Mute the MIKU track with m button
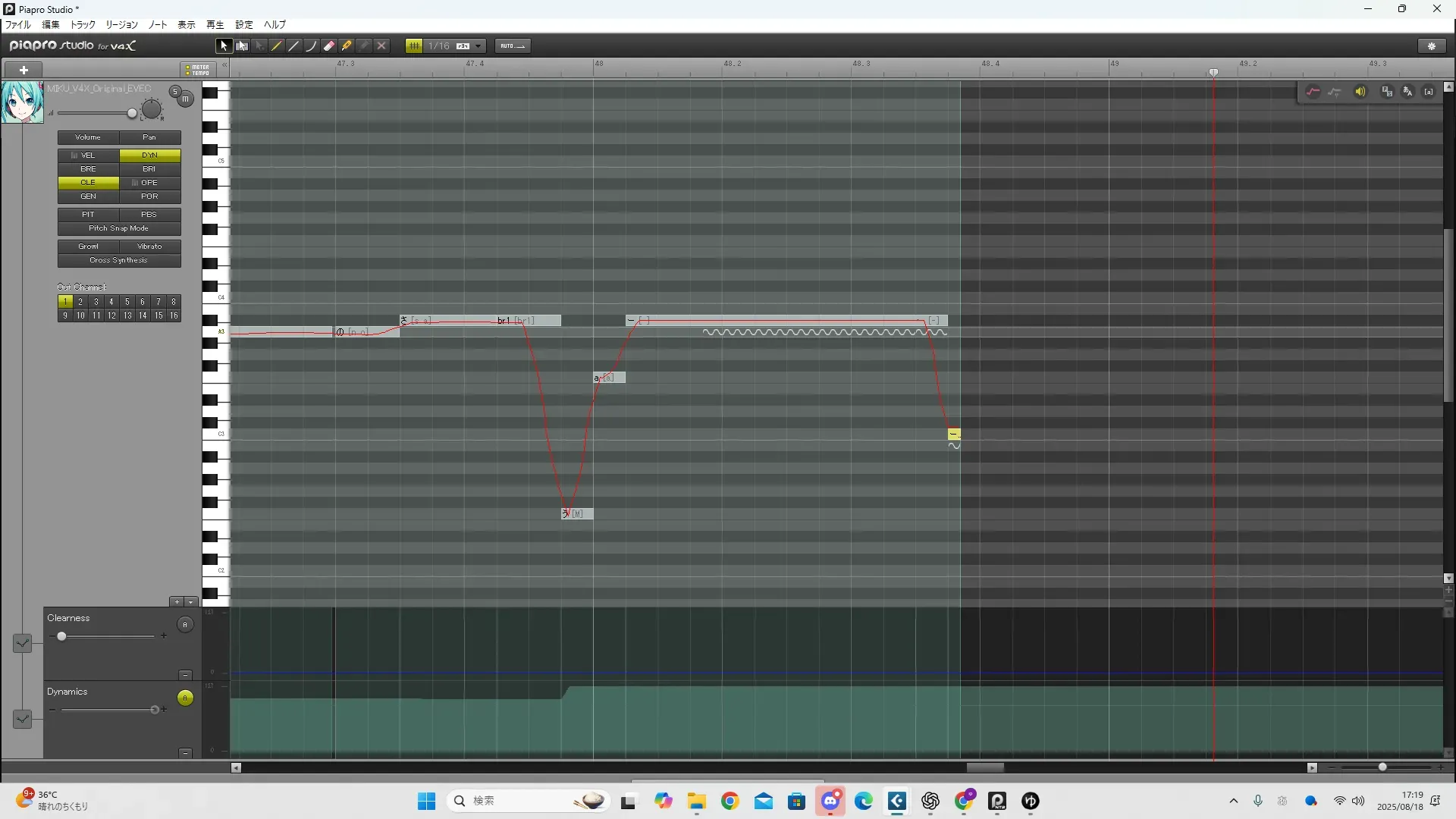The image size is (1456, 819). coord(185,99)
